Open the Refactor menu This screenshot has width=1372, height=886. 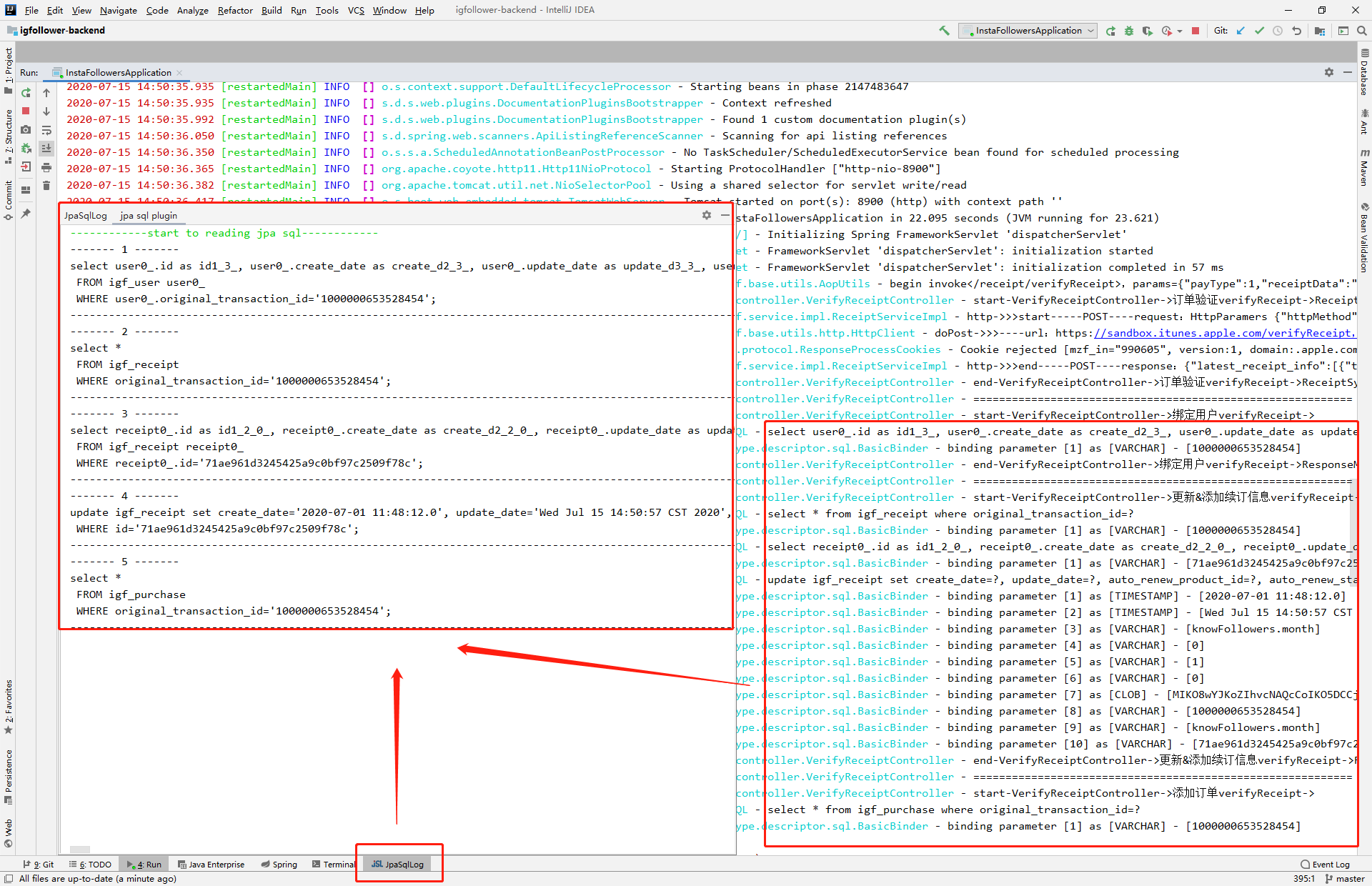(234, 10)
